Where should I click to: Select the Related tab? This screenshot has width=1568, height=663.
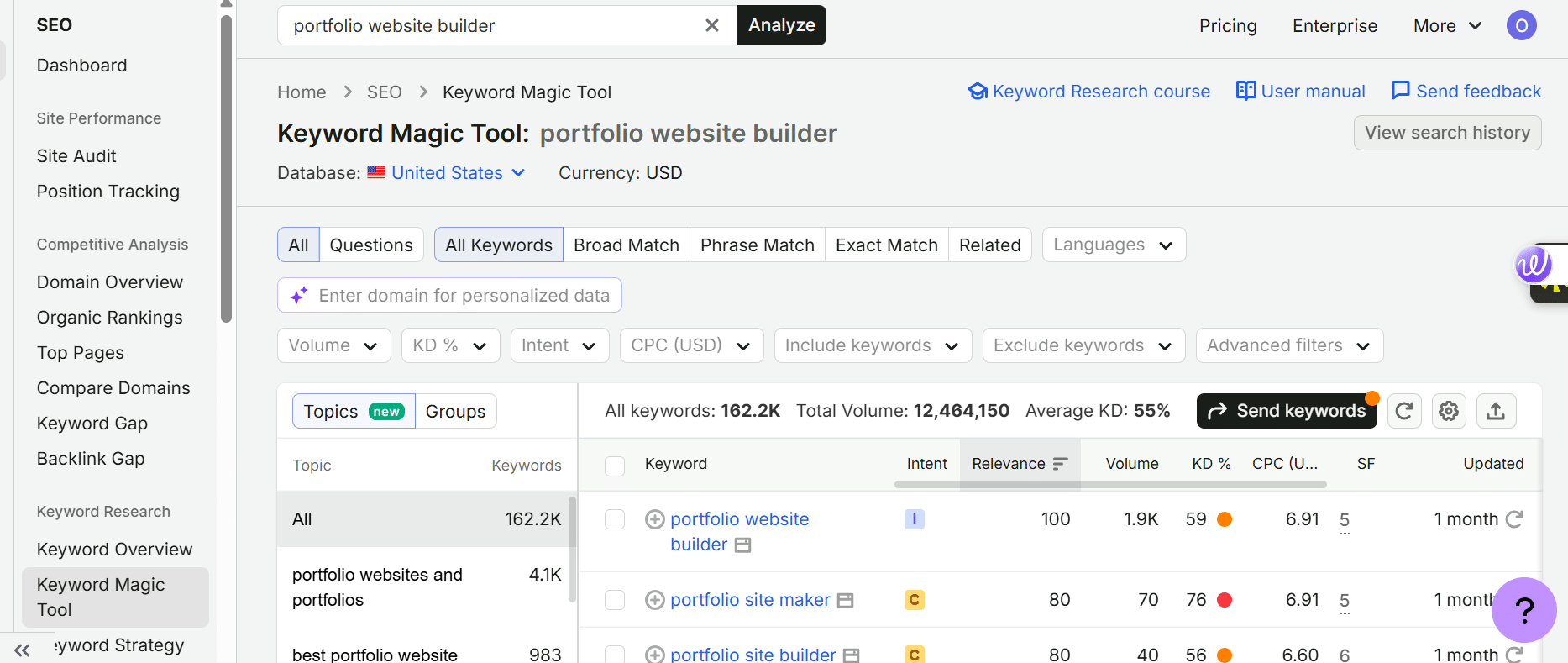point(990,245)
